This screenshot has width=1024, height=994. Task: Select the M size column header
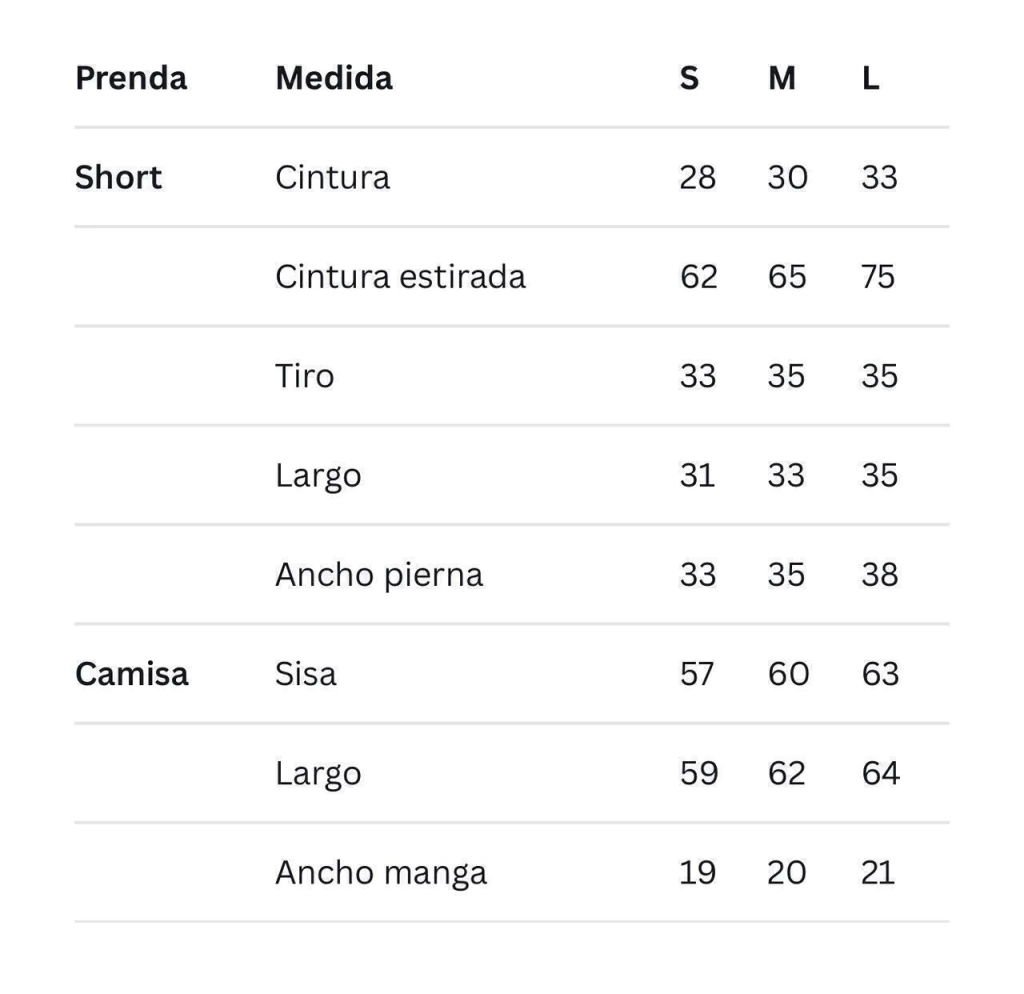[782, 78]
